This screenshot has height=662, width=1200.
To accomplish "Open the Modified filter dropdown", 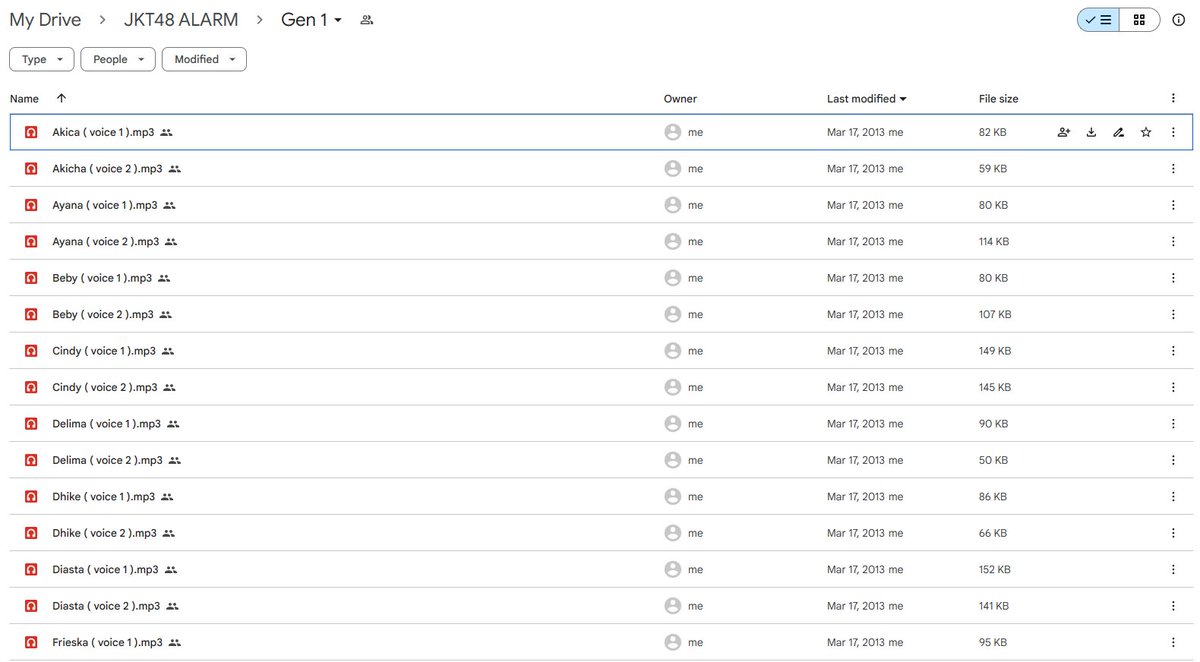I will [204, 59].
